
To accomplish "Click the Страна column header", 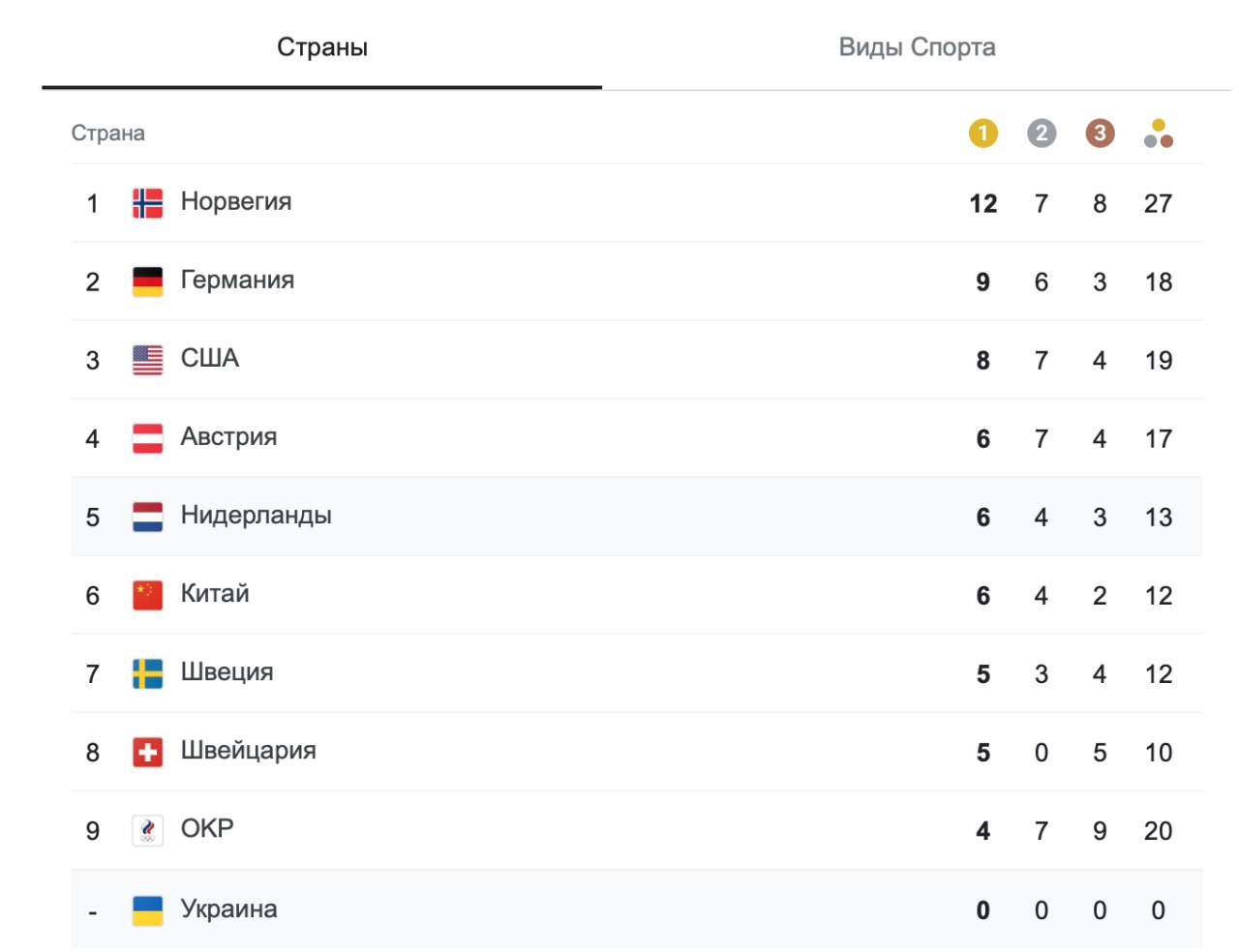I will 107,134.
